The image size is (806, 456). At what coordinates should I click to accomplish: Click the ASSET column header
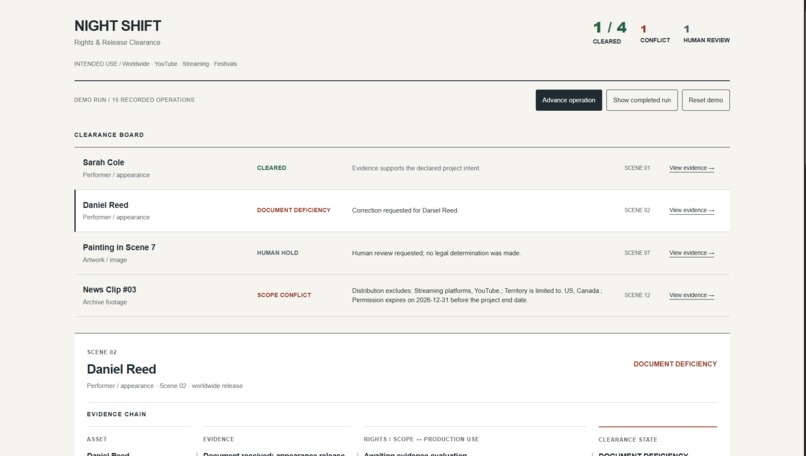pyautogui.click(x=97, y=440)
